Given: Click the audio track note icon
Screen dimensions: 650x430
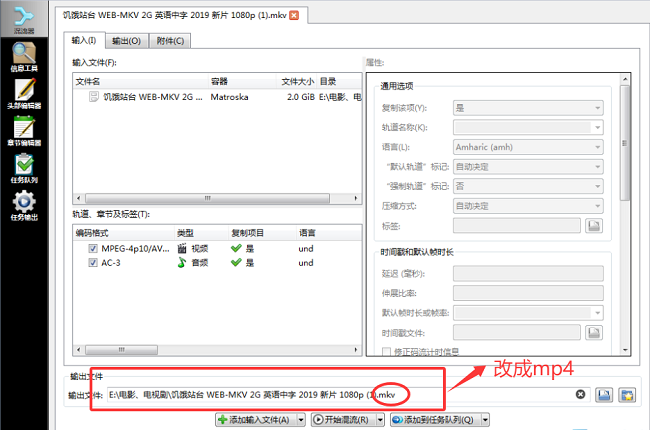Looking at the screenshot, I should point(182,262).
